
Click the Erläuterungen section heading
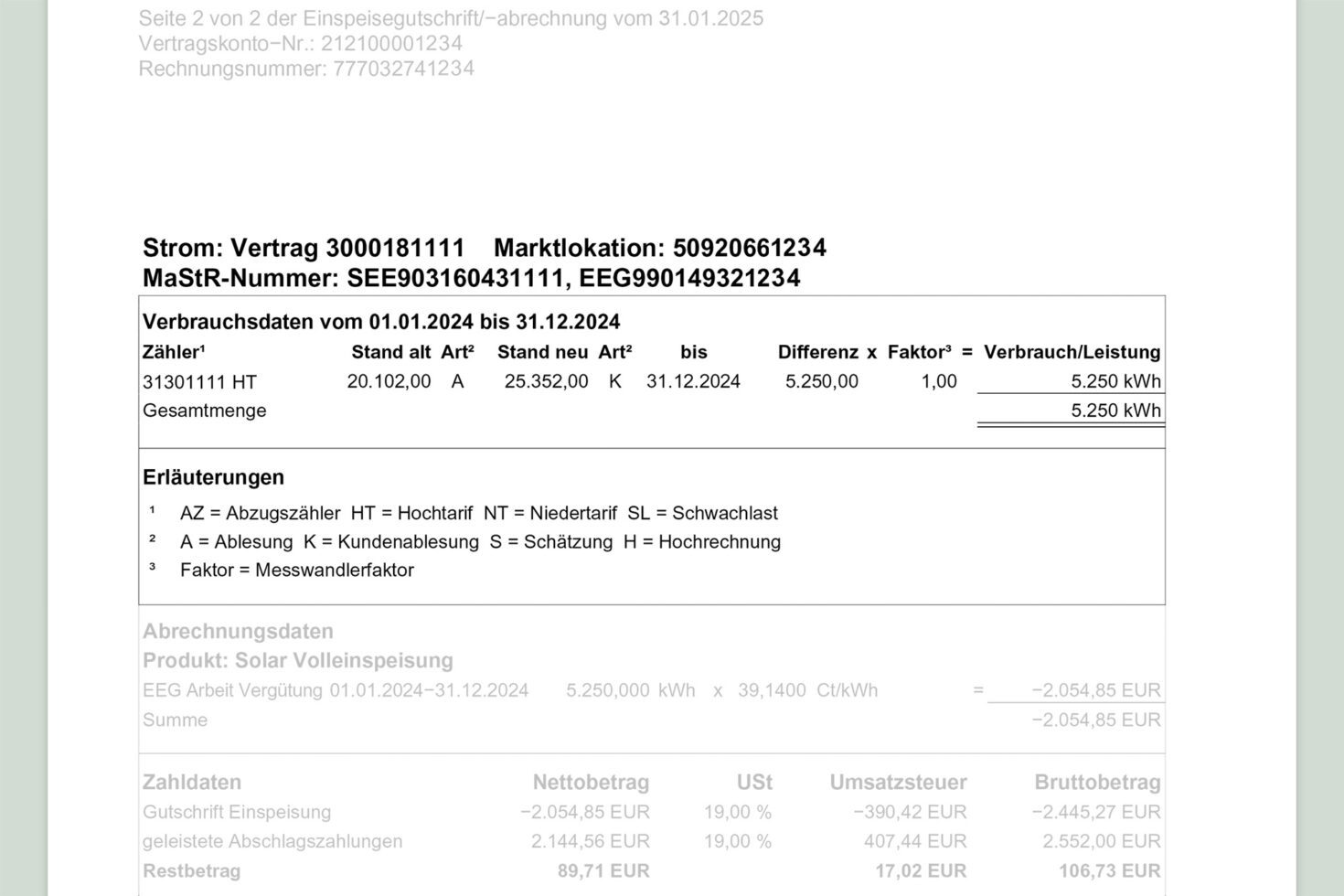[213, 477]
